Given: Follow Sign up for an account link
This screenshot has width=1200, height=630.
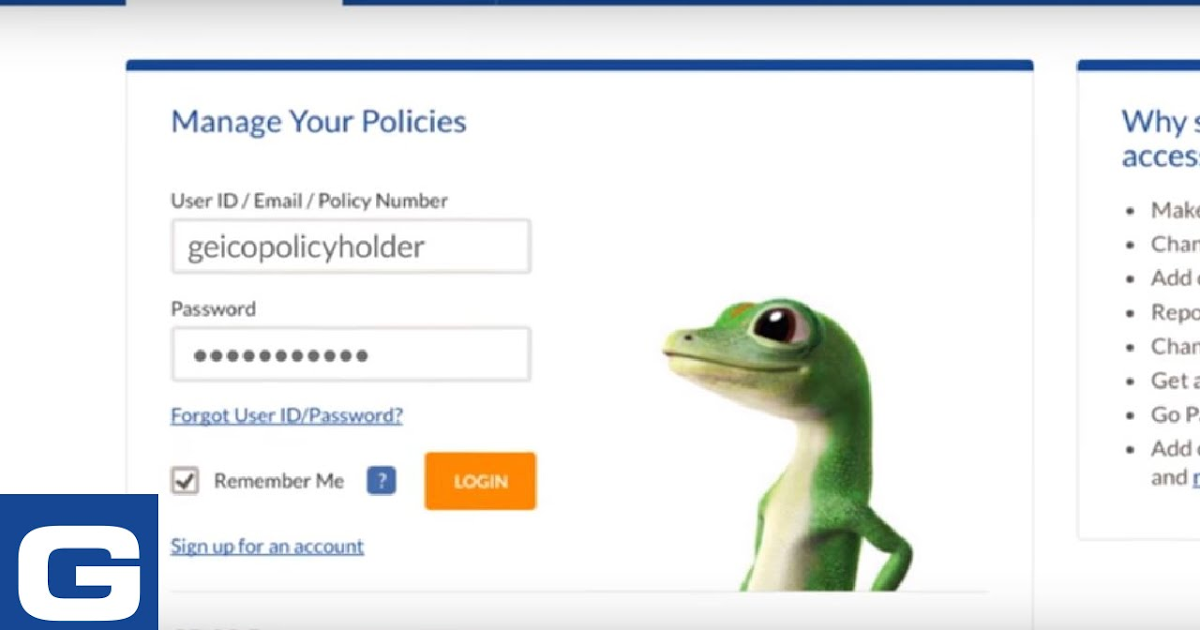Looking at the screenshot, I should [x=267, y=546].
